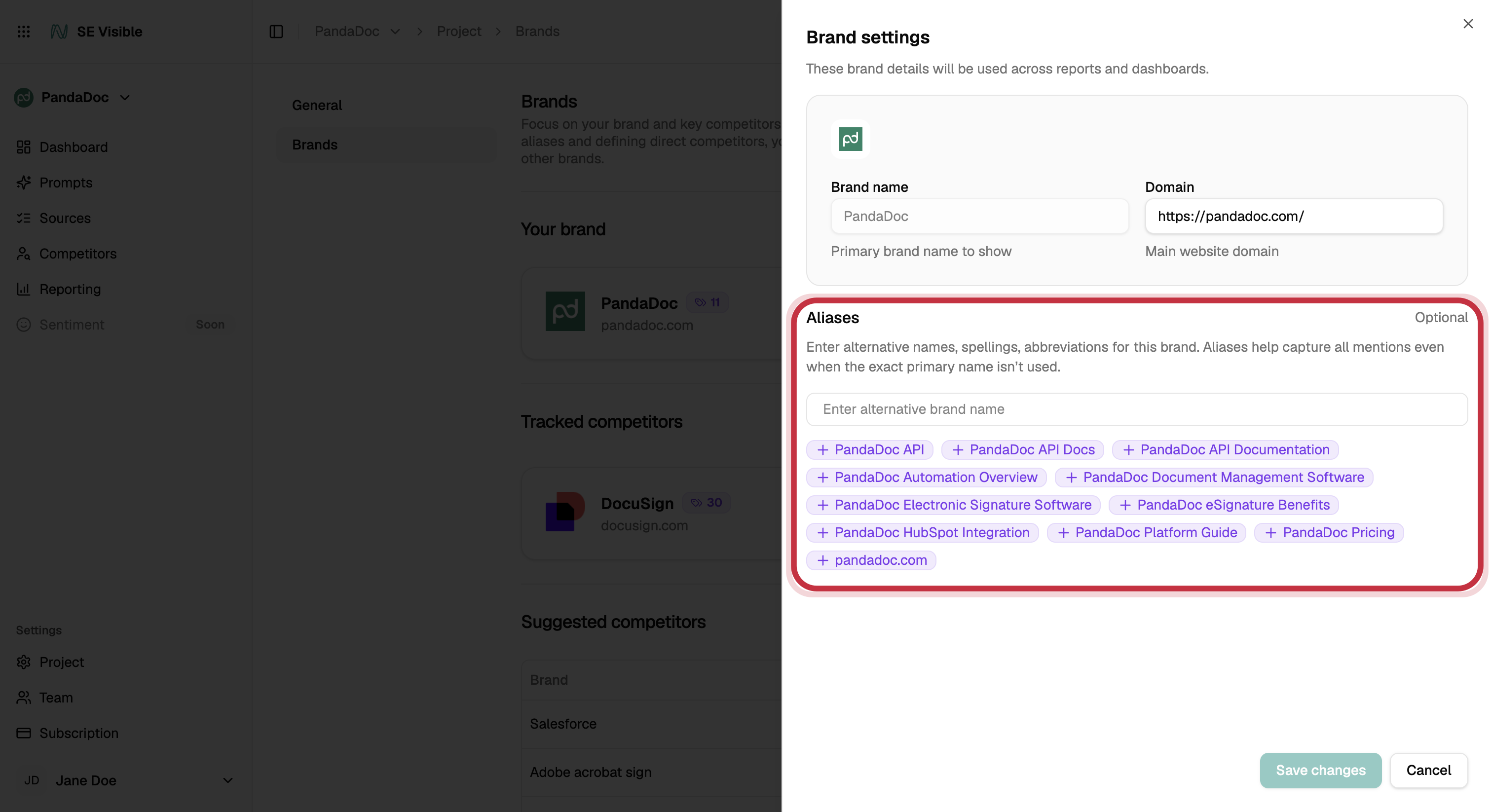The image size is (1492, 812).
Task: Cancel the brand settings edits
Action: click(1428, 770)
